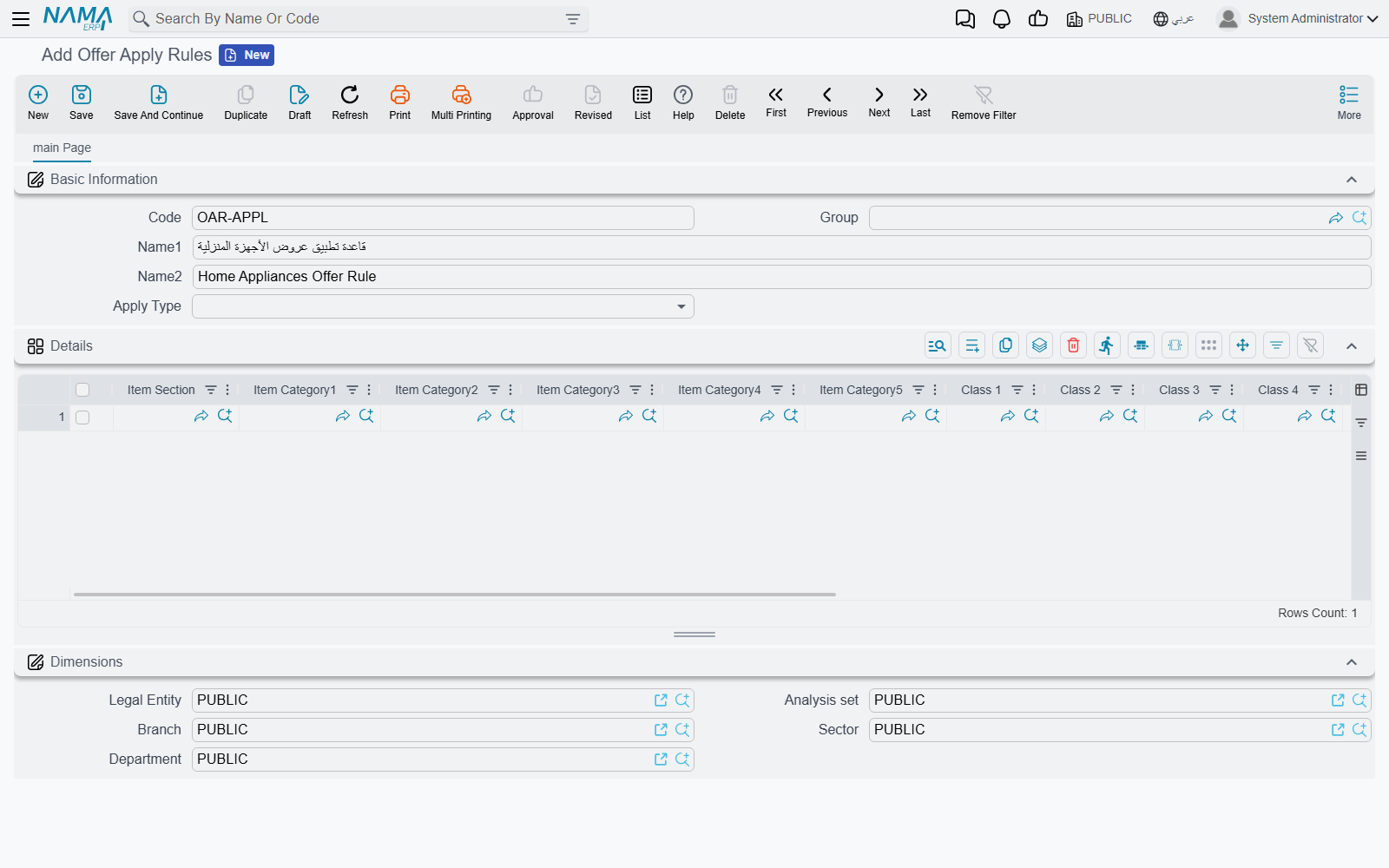
Task: Search Branch field lookup
Action: click(682, 730)
